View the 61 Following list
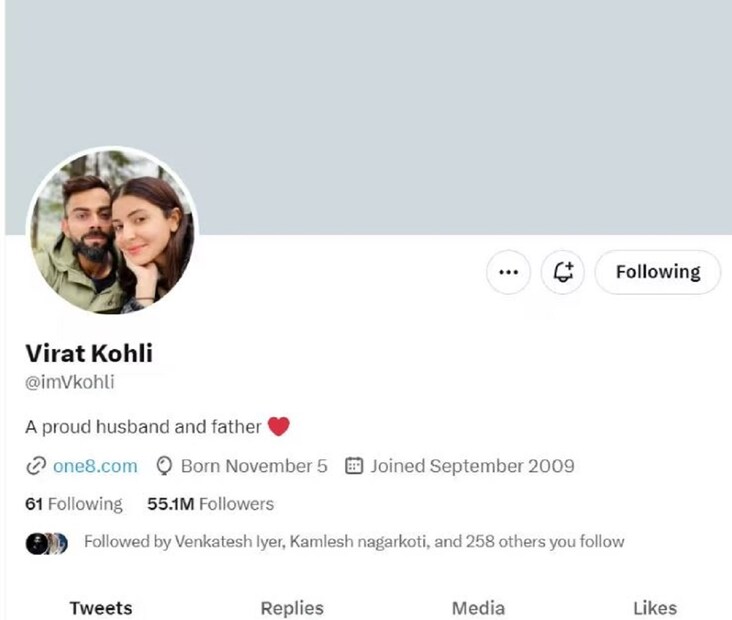Viewport: 732px width, 620px height. click(73, 504)
